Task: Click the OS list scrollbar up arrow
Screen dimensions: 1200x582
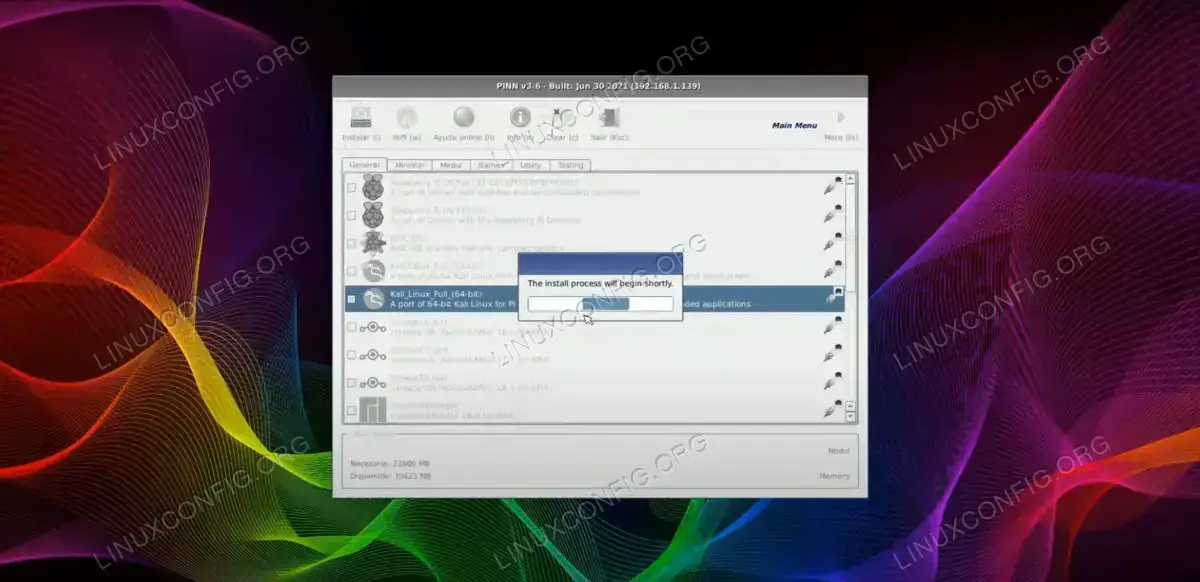Action: click(x=851, y=179)
